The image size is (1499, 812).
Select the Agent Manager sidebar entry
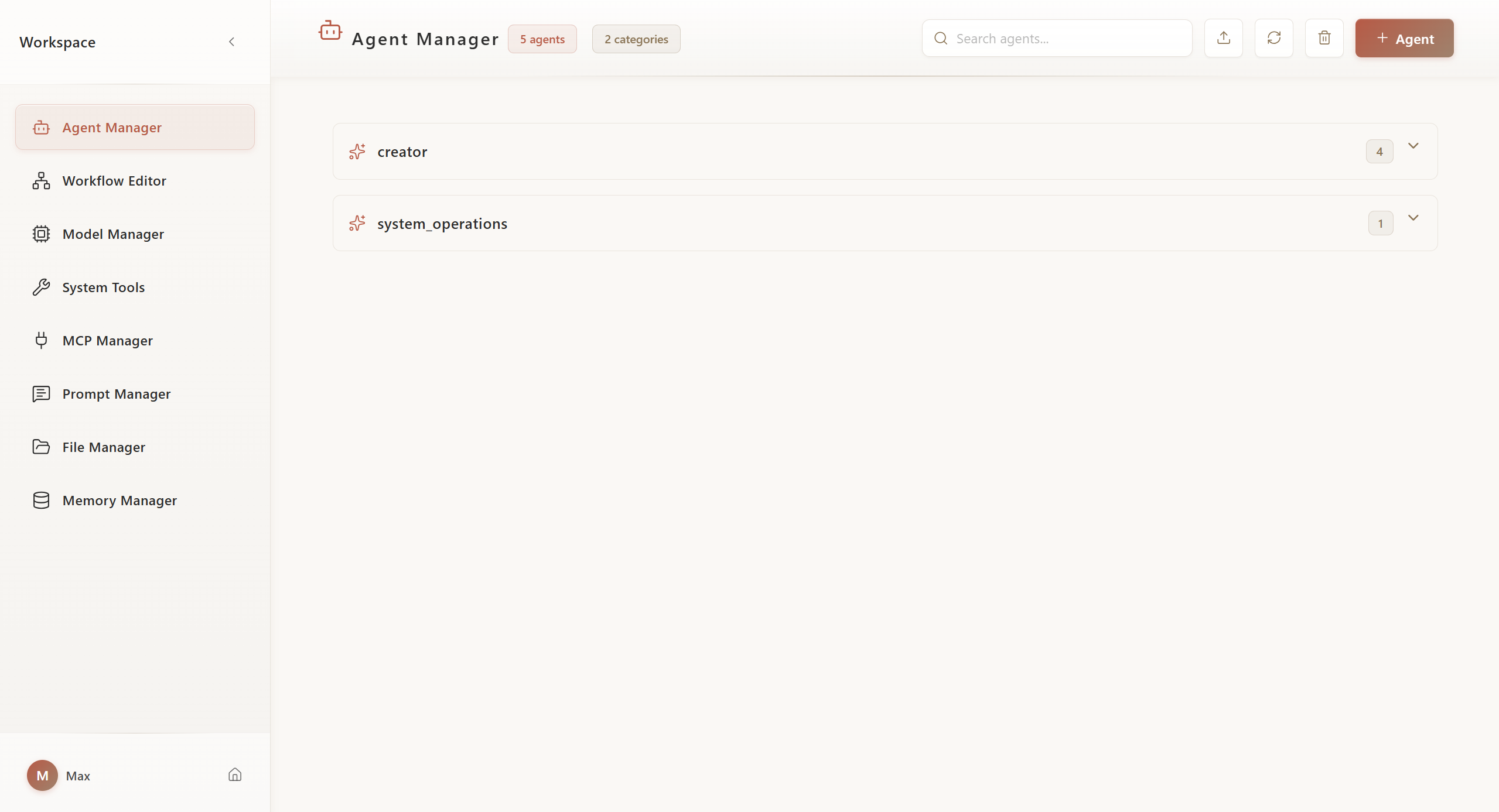[112, 127]
